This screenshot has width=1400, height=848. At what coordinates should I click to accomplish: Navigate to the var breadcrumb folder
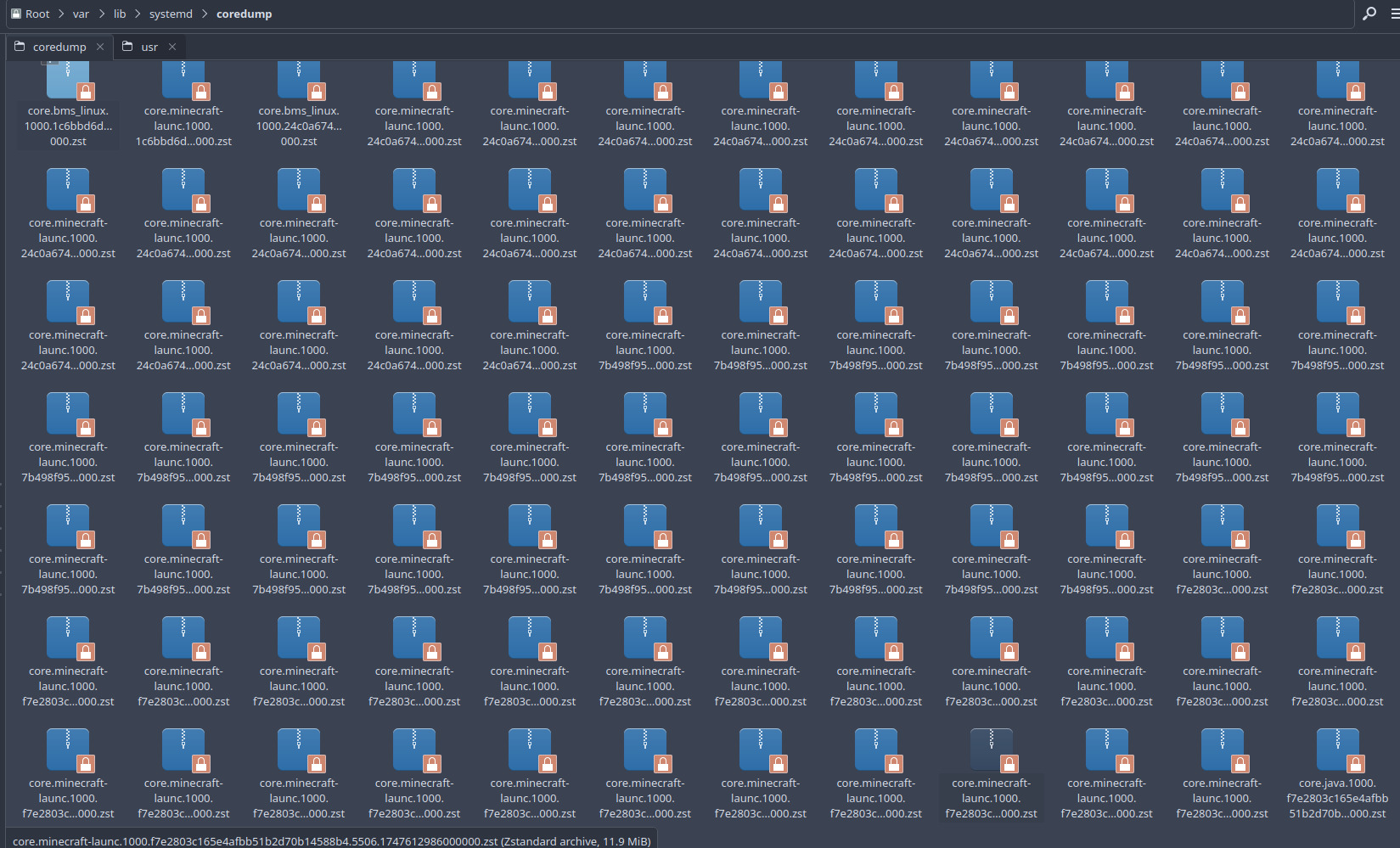pyautogui.click(x=81, y=14)
